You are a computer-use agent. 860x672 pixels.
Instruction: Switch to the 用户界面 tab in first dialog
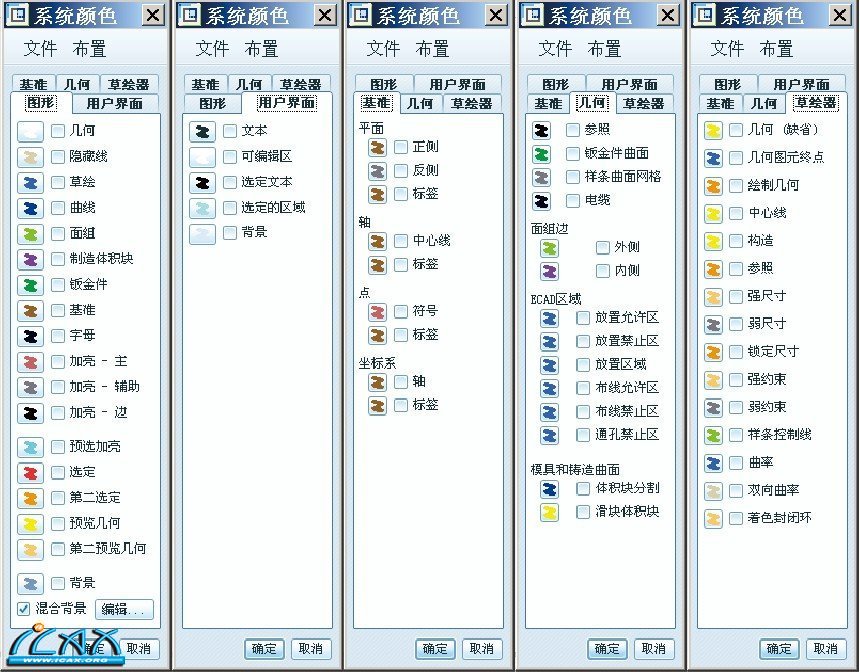[x=113, y=103]
